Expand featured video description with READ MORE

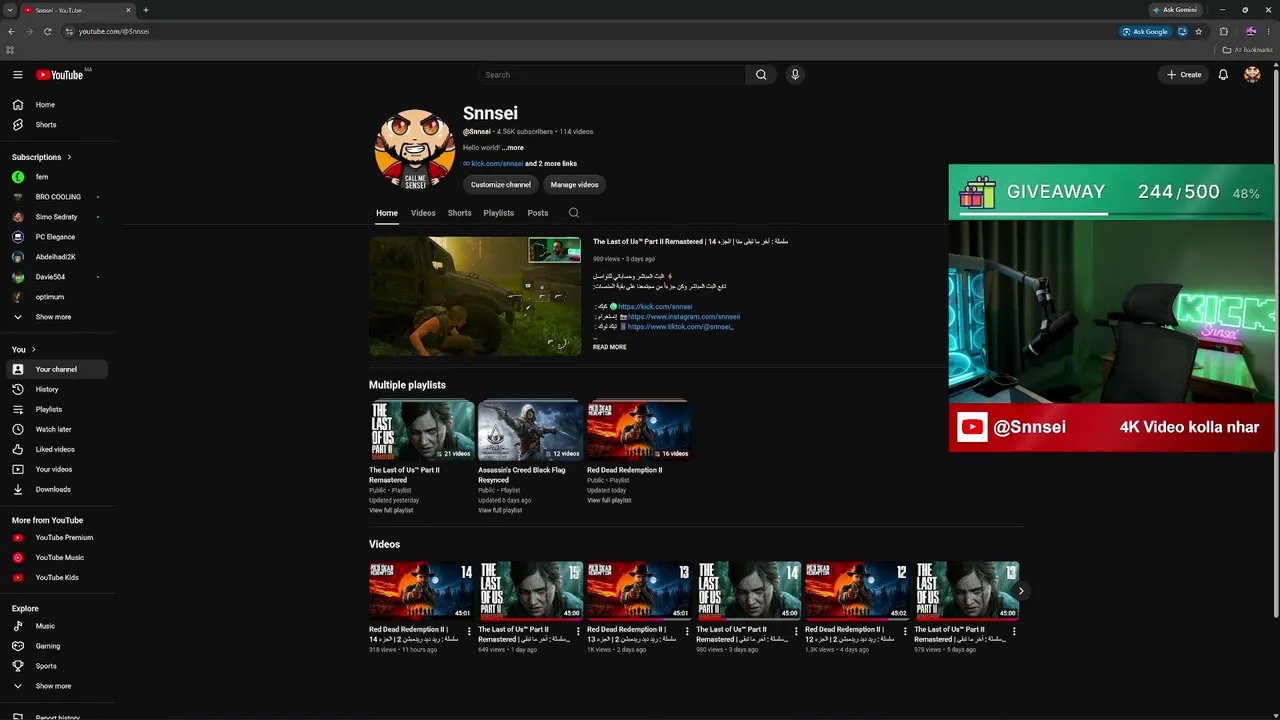(610, 347)
